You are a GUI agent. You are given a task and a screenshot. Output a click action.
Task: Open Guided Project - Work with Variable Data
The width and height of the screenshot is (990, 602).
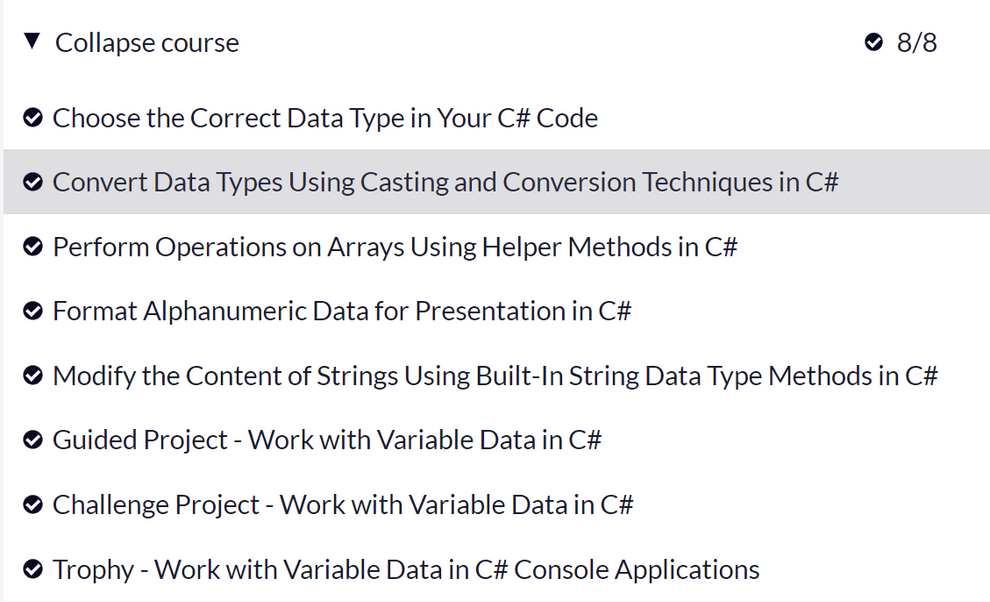coord(327,441)
